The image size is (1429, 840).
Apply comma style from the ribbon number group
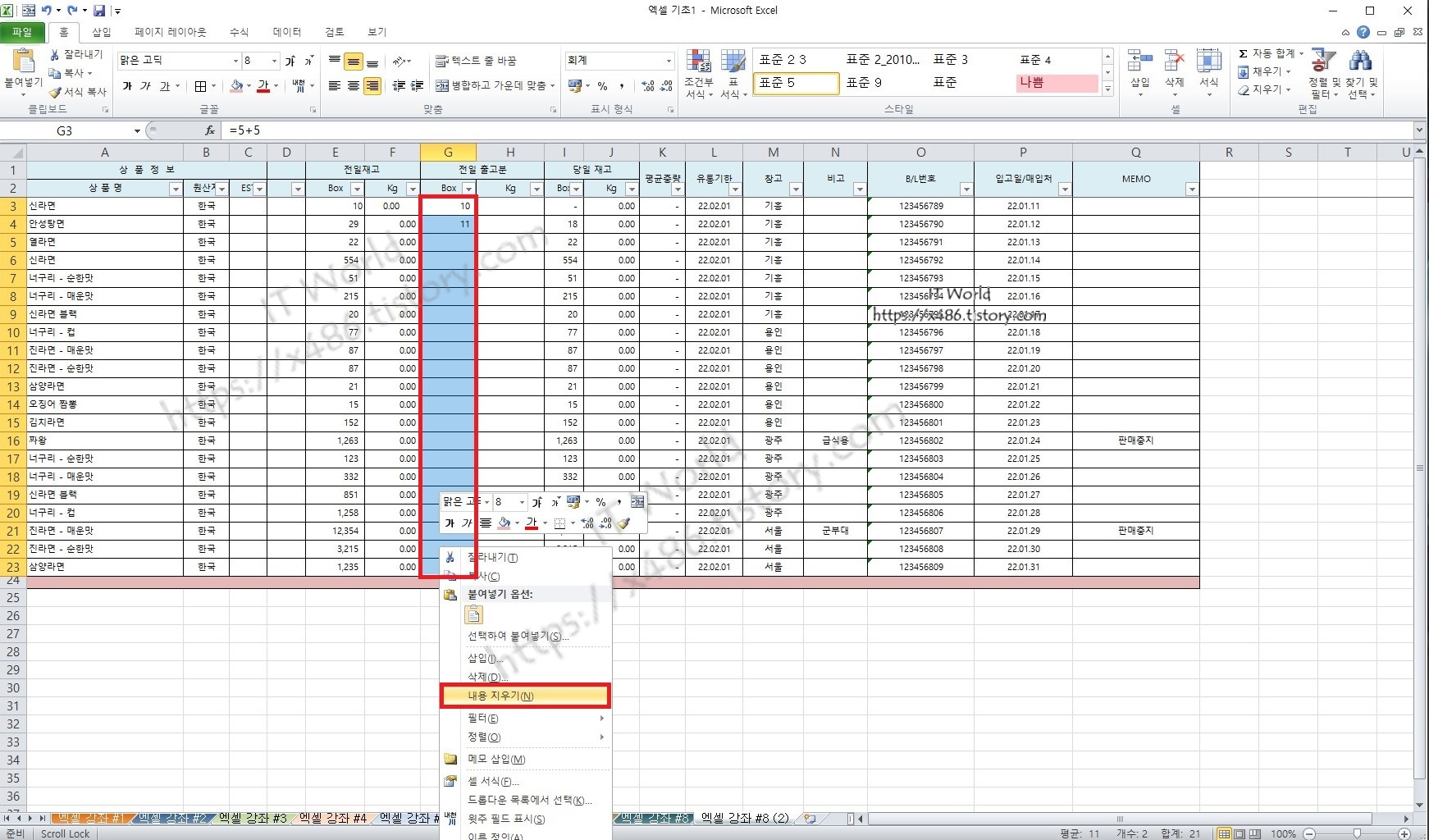(x=622, y=85)
